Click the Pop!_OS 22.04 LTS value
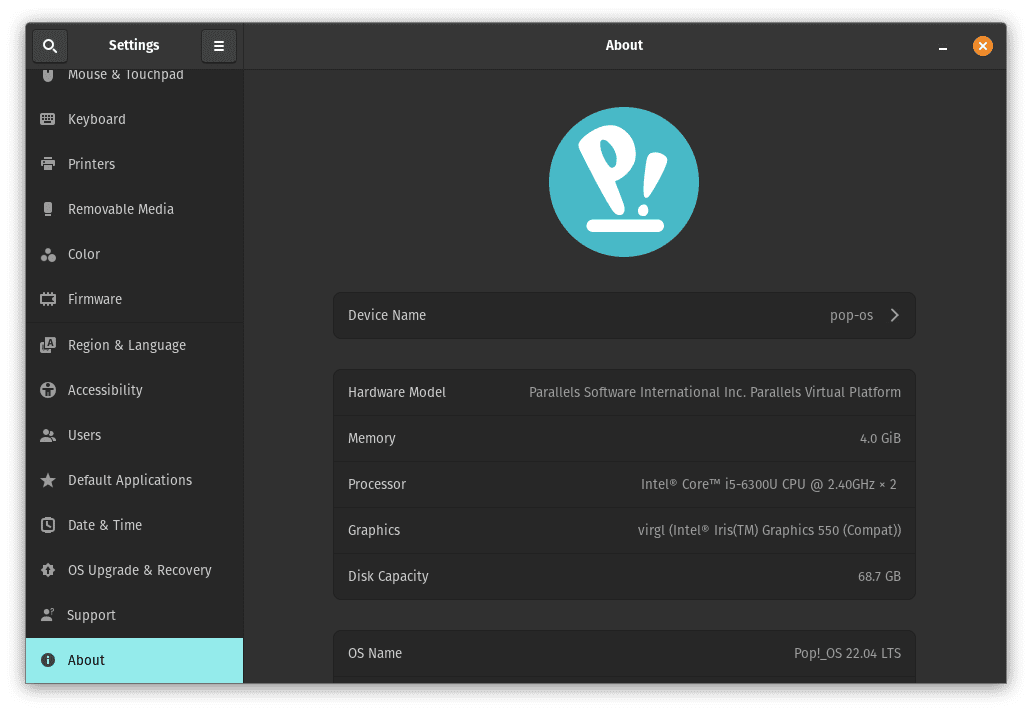The width and height of the screenshot is (1032, 712). coord(847,653)
